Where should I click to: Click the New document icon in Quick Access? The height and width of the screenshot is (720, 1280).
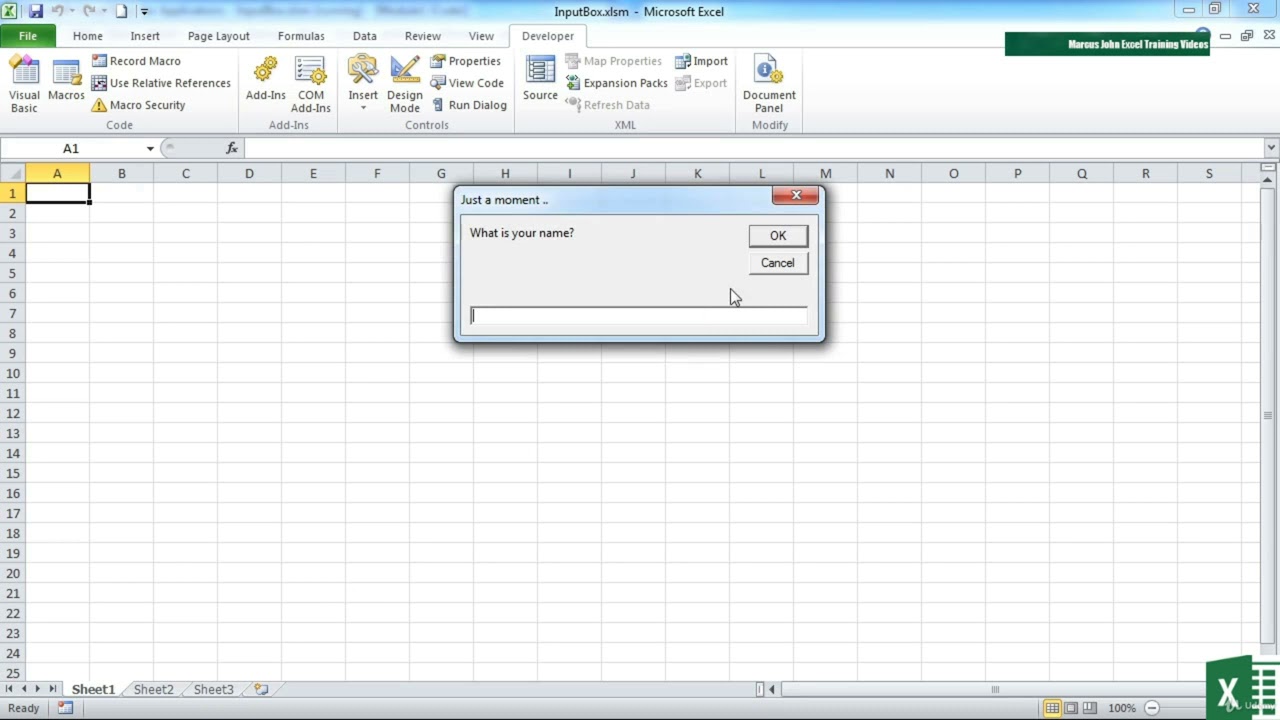point(122,11)
